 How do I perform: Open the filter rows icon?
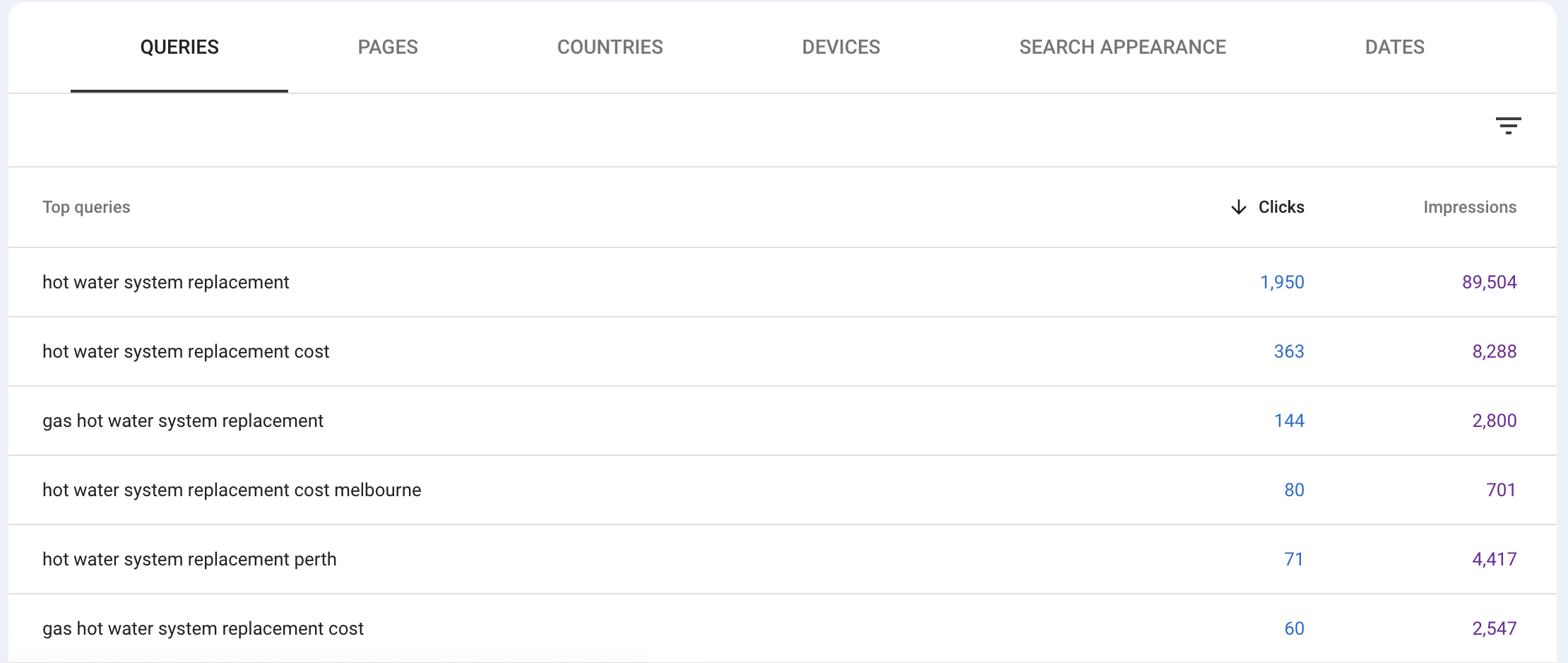click(x=1508, y=126)
